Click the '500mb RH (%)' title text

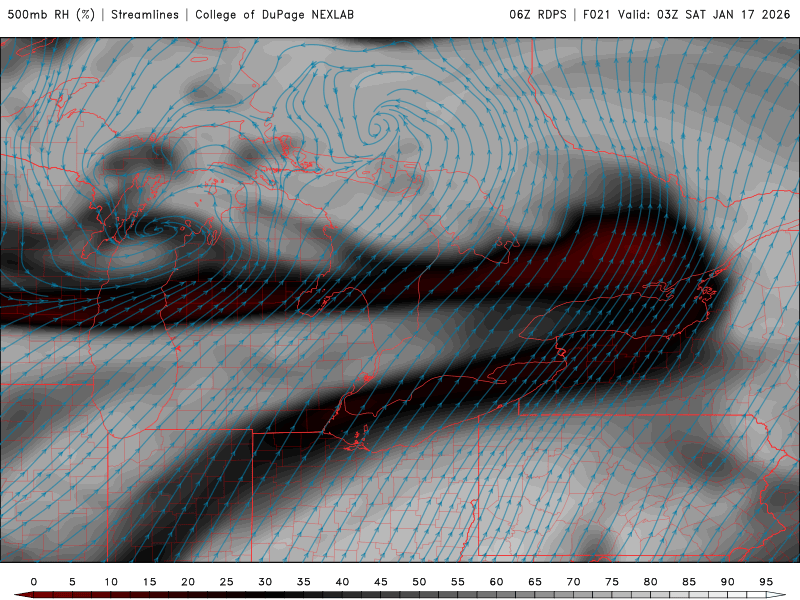[x=51, y=15]
